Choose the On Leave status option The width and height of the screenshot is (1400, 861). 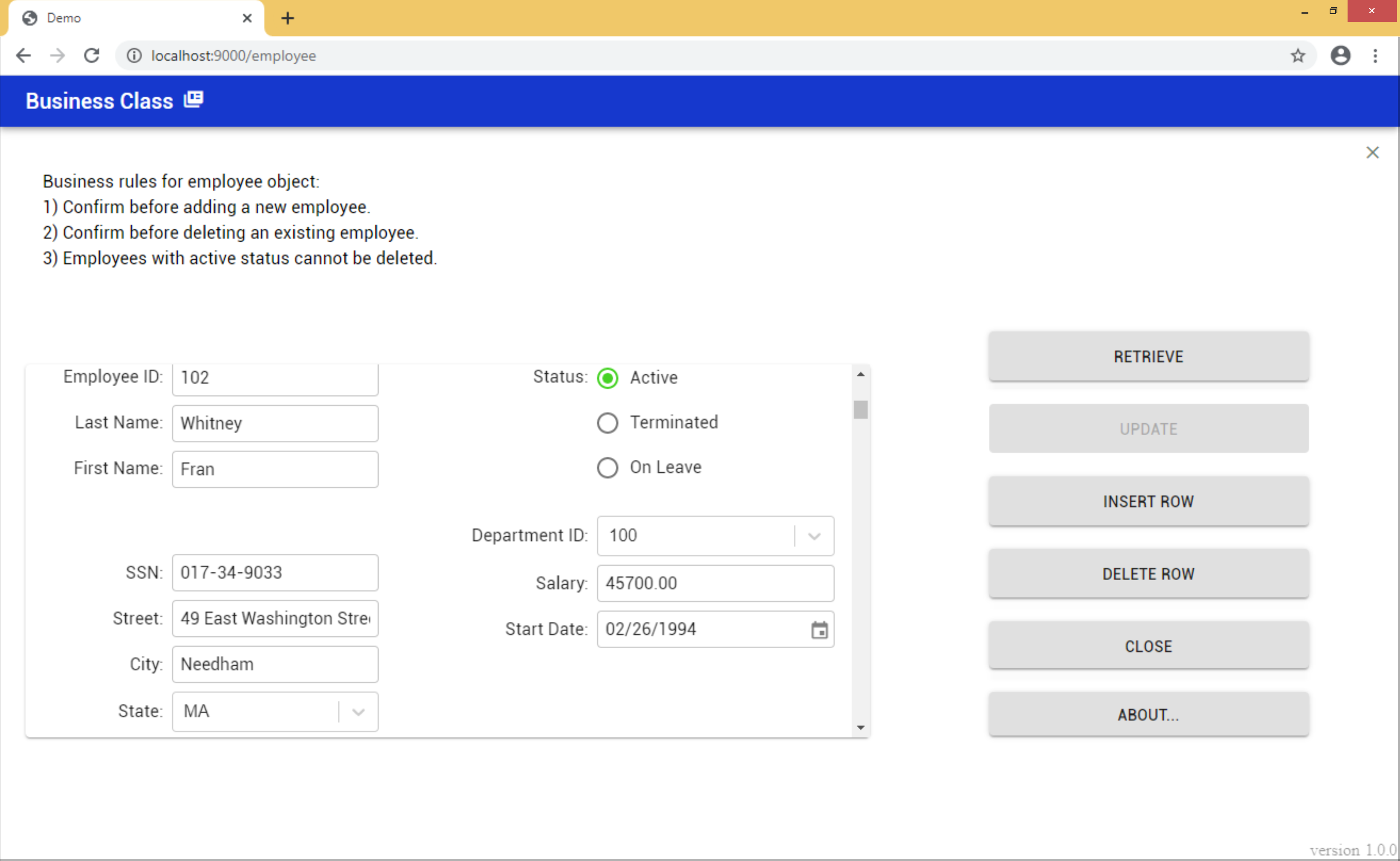(x=607, y=468)
